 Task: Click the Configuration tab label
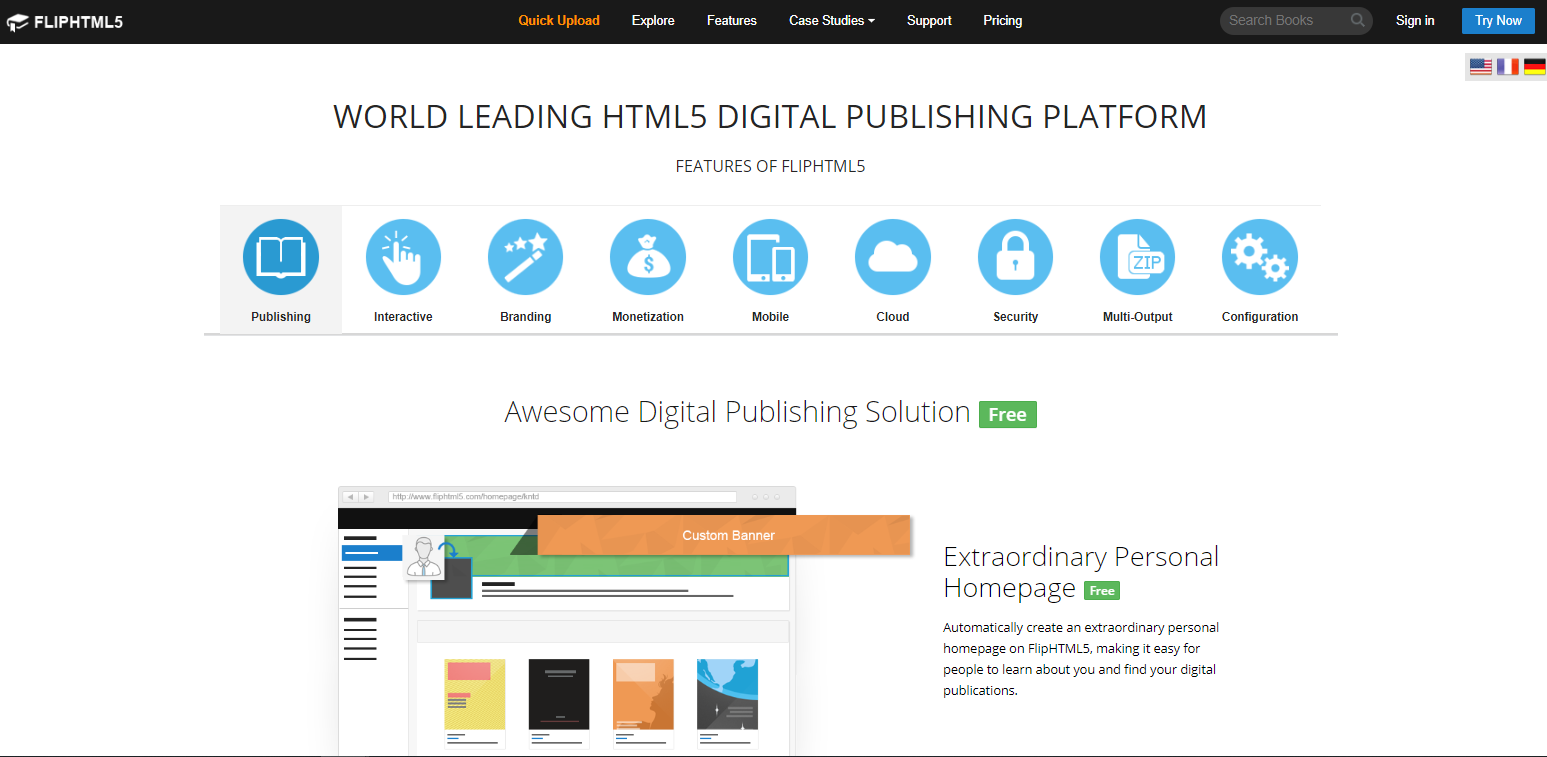[1260, 317]
